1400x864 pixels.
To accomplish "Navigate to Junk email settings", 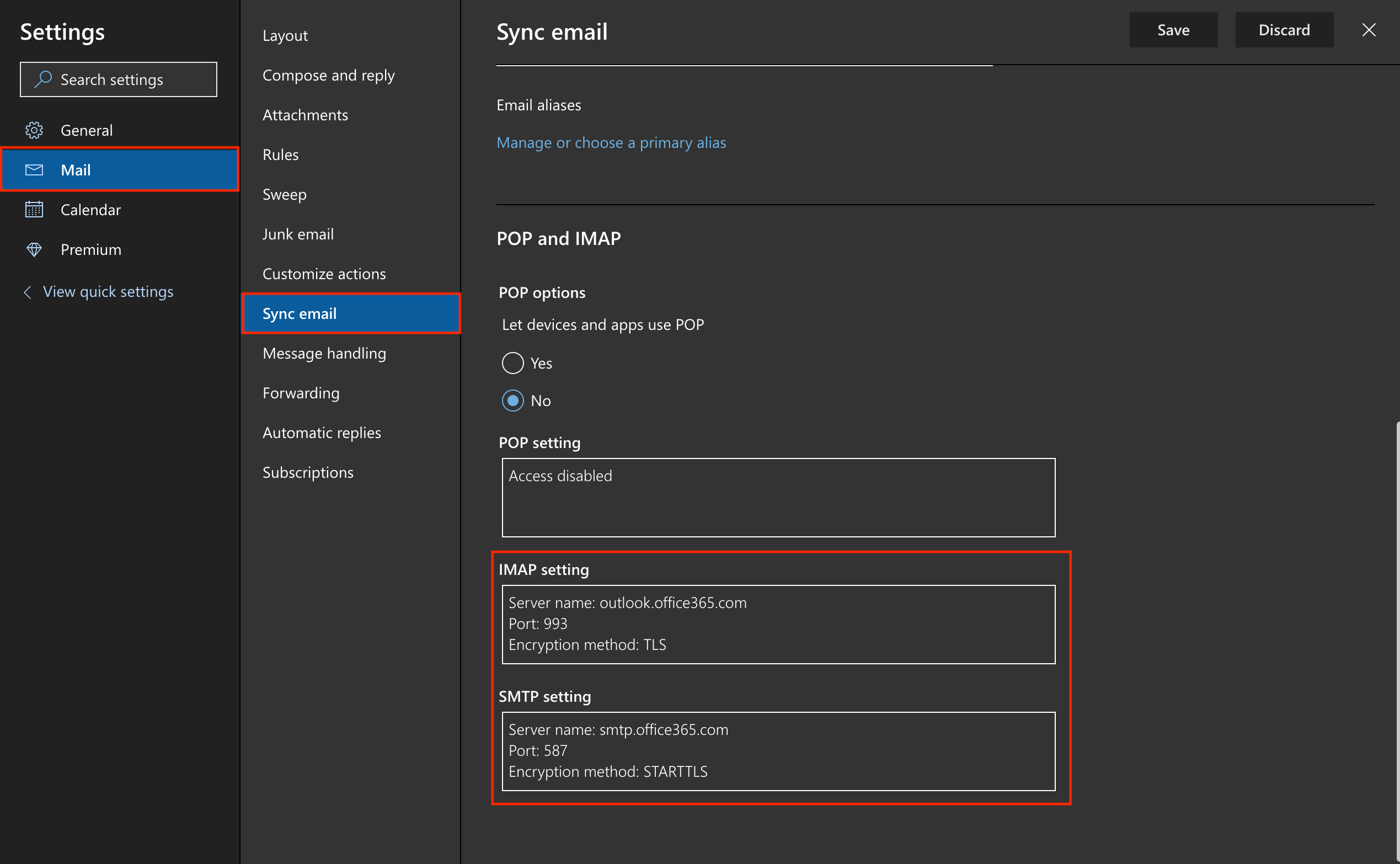I will 298,234.
